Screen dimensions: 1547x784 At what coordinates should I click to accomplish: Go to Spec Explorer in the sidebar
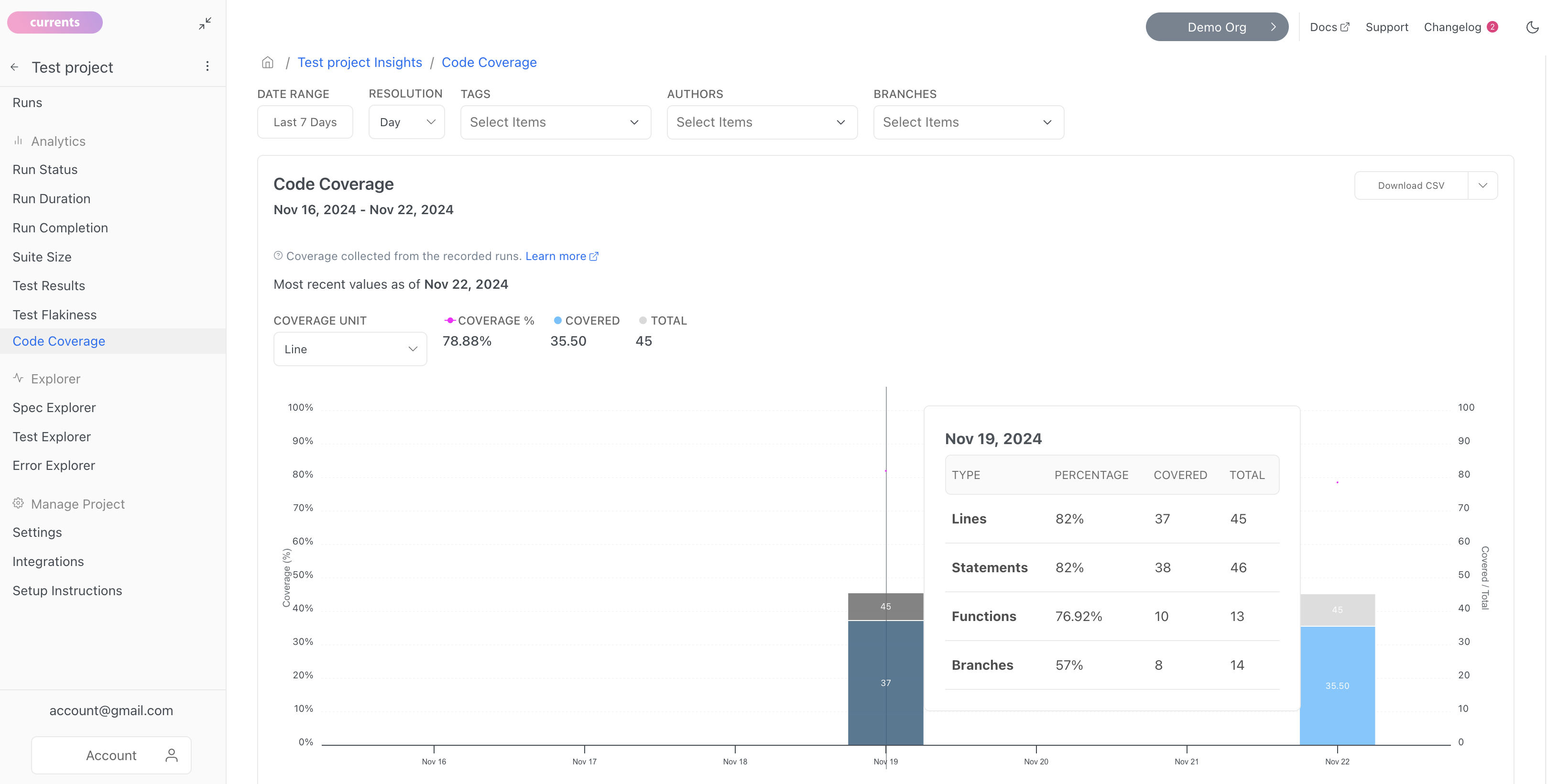point(54,408)
